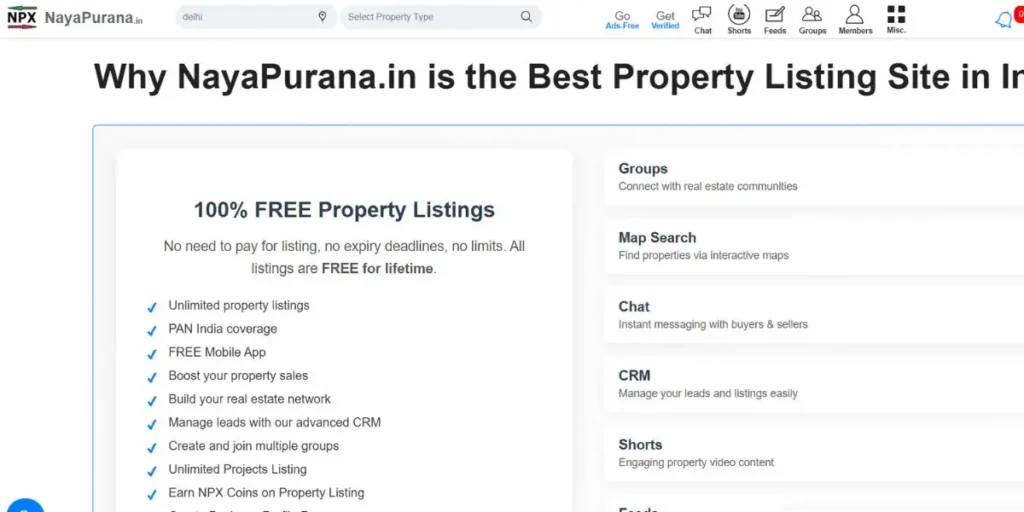Click checkmark beside Unlimited property listings
1024x512 pixels.
click(x=152, y=307)
